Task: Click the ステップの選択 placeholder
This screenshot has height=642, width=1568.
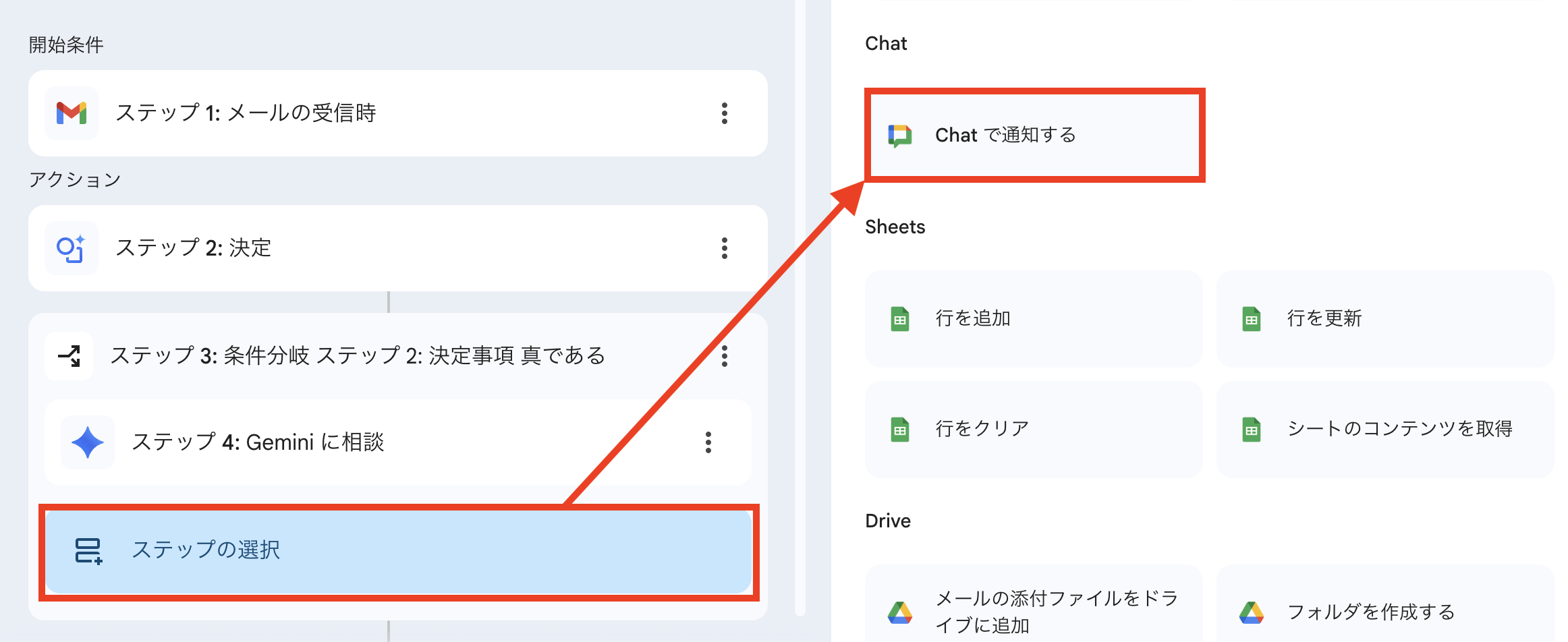Action: (x=398, y=552)
